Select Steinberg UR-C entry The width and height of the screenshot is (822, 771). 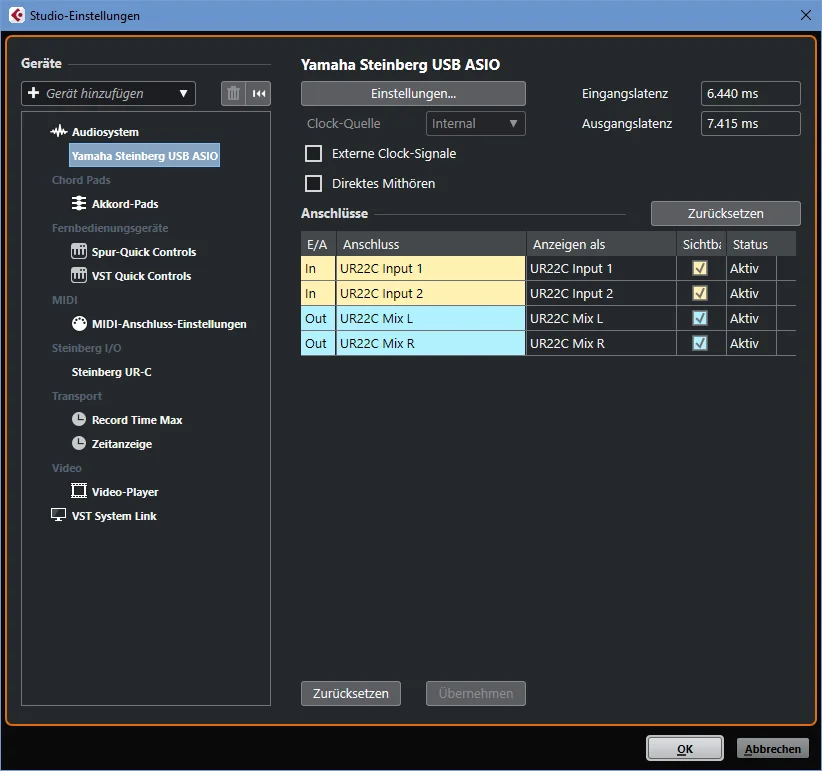(x=112, y=372)
